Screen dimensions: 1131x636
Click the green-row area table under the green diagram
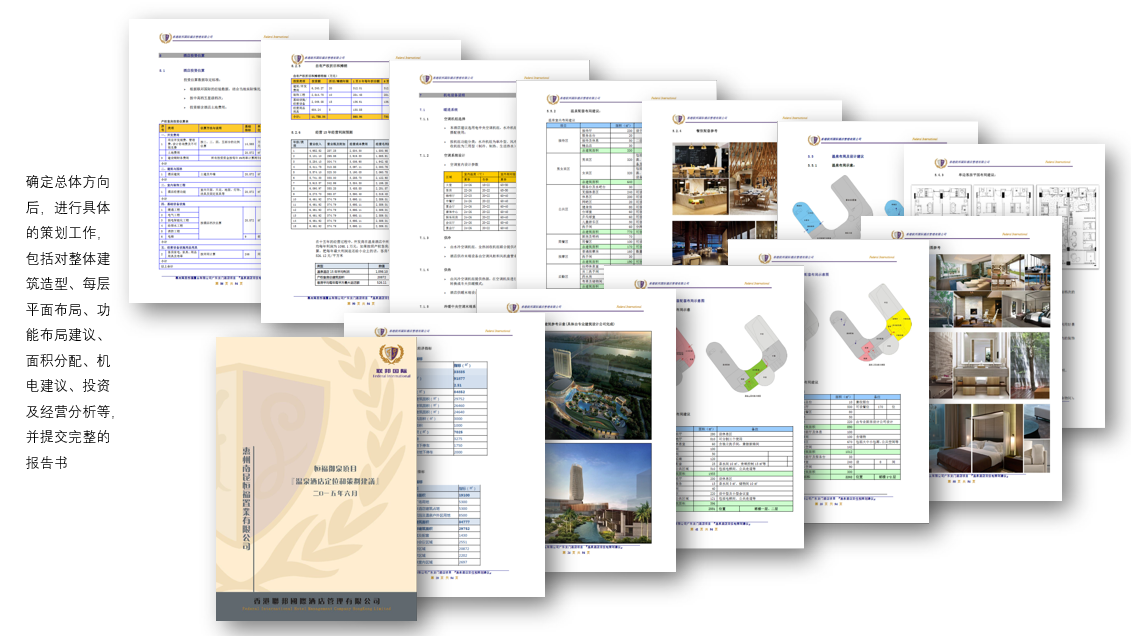click(x=735, y=470)
